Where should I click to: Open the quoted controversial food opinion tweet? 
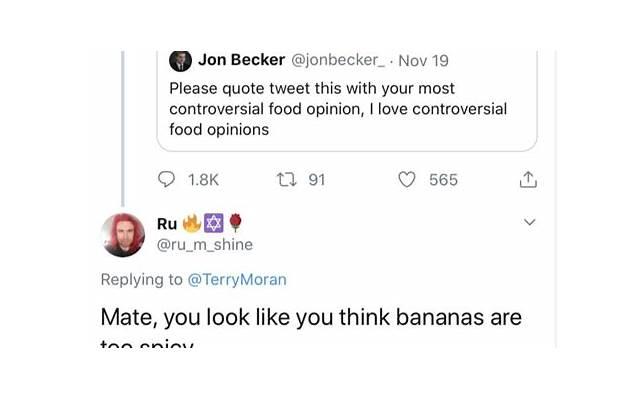[x=338, y=109]
